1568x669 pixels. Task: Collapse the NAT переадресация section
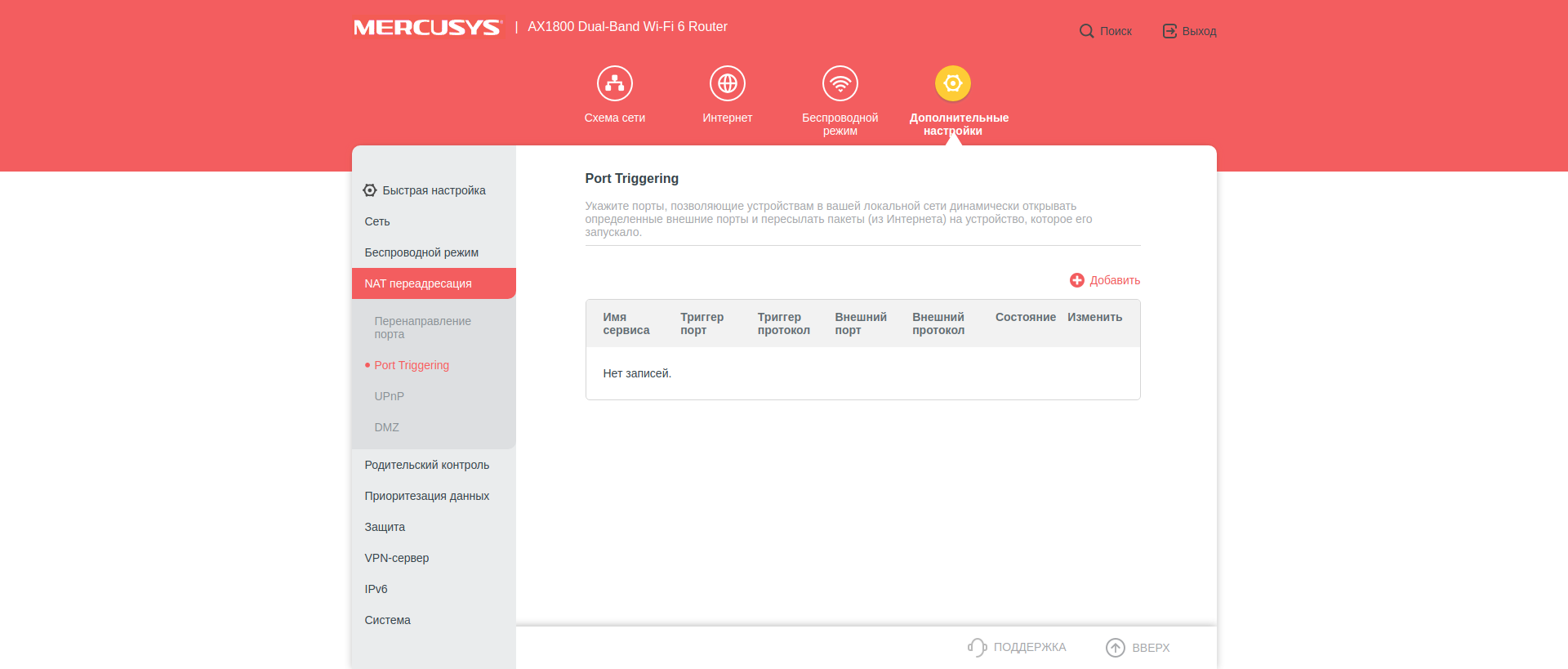[418, 283]
